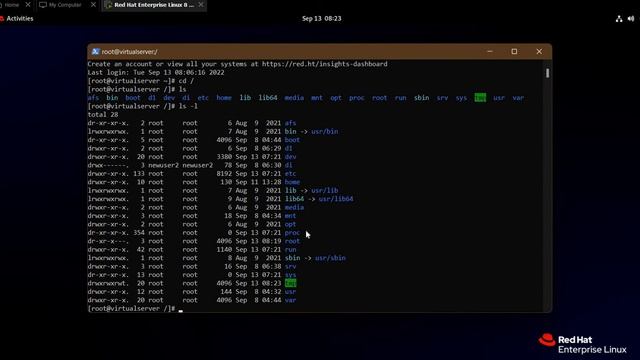Open the clock showing Sep 13 08:23

click(x=322, y=18)
